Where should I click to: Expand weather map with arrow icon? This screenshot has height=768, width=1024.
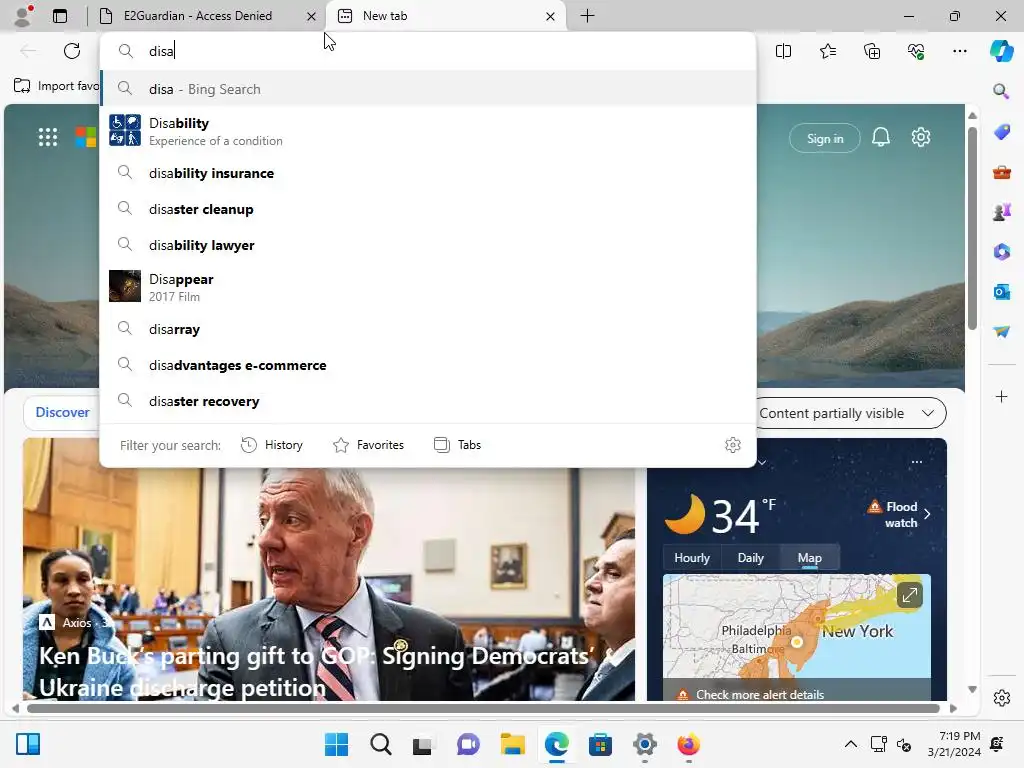tap(909, 595)
